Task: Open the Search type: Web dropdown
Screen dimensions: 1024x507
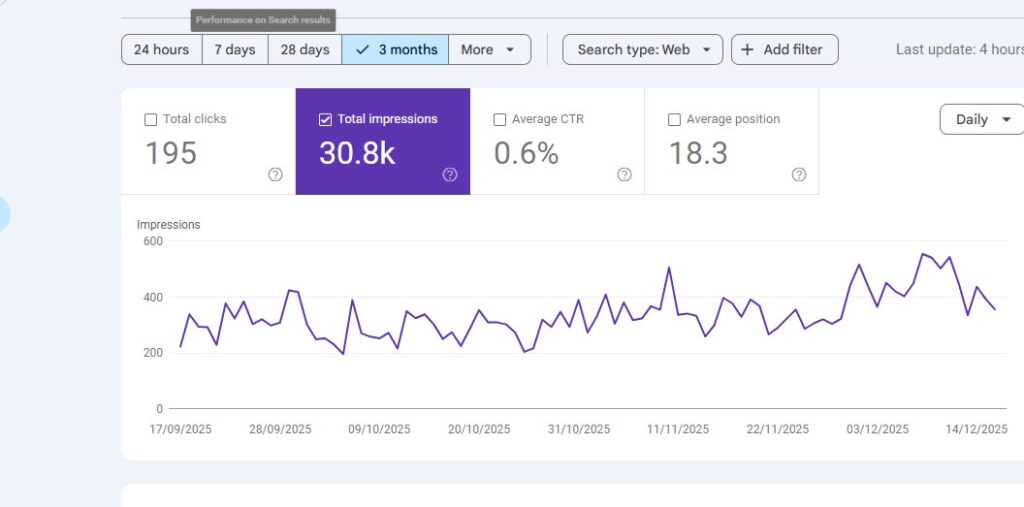Action: tap(643, 50)
